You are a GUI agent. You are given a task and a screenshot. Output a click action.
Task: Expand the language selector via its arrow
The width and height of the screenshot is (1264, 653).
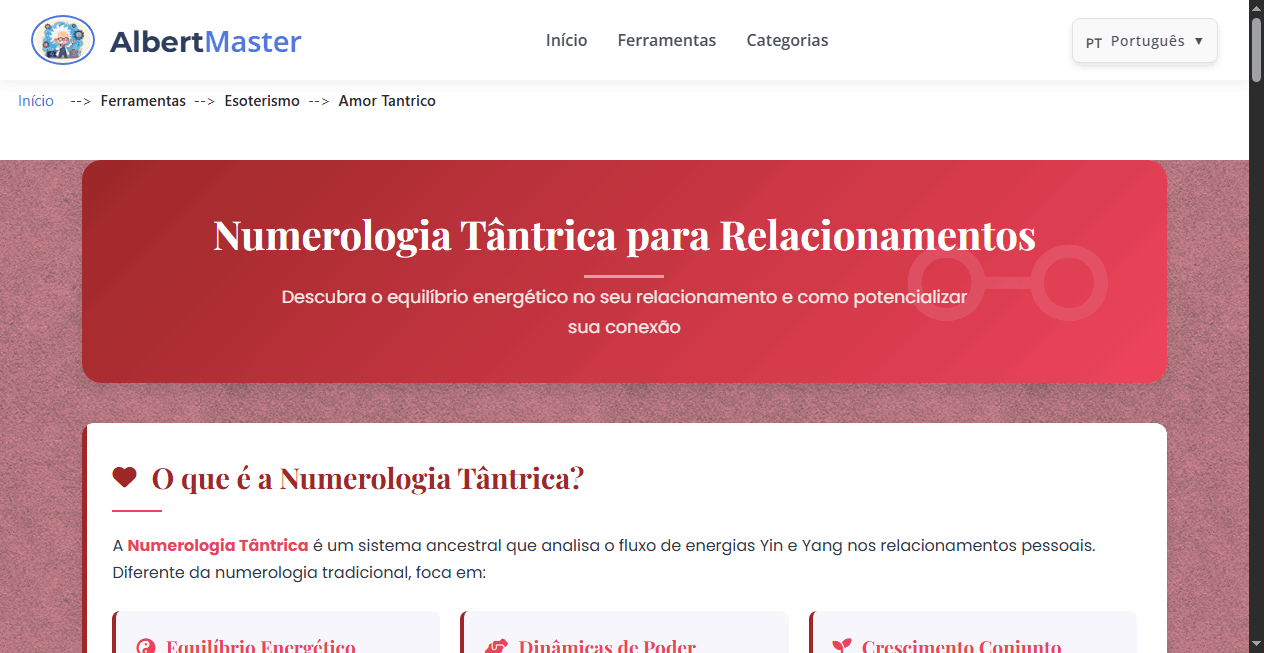(1199, 41)
